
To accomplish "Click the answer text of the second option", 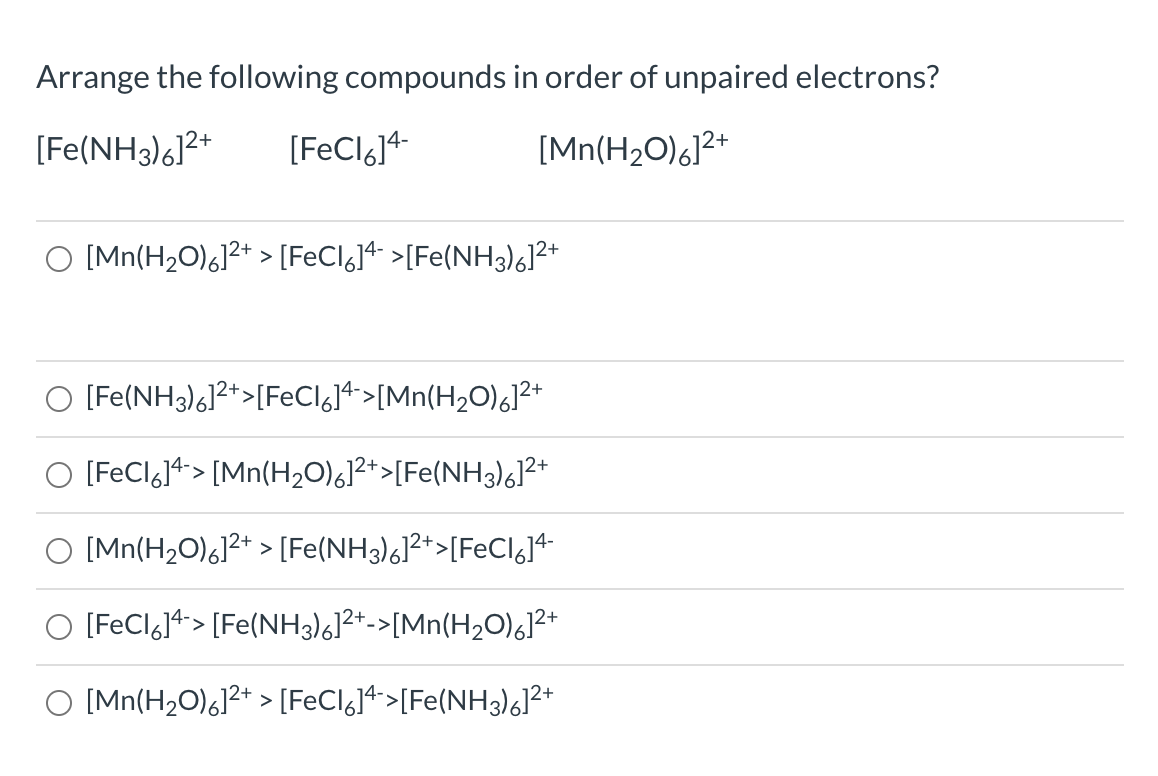I will pos(313,397).
